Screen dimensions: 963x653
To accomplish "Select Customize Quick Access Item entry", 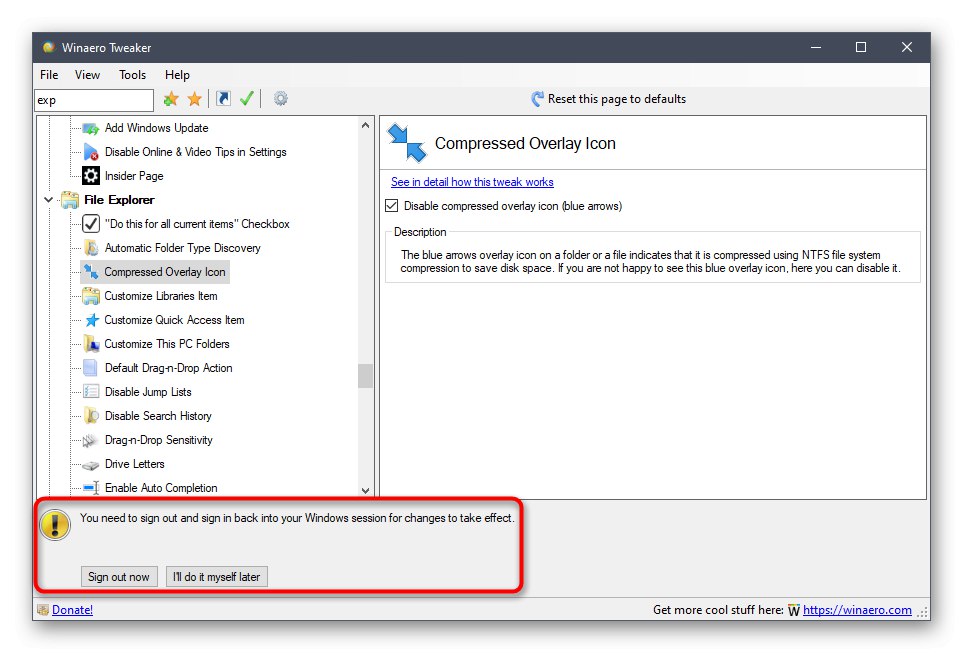I will [174, 320].
